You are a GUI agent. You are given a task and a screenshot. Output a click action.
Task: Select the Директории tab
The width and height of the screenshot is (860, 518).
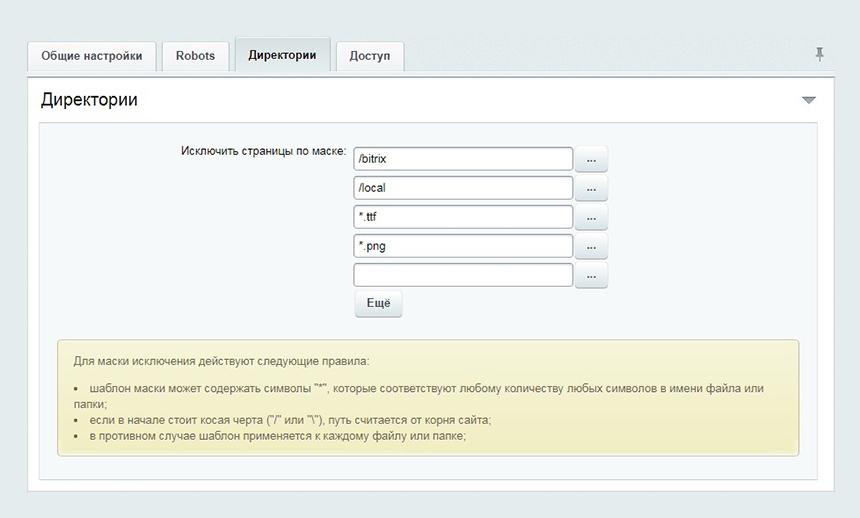click(282, 55)
